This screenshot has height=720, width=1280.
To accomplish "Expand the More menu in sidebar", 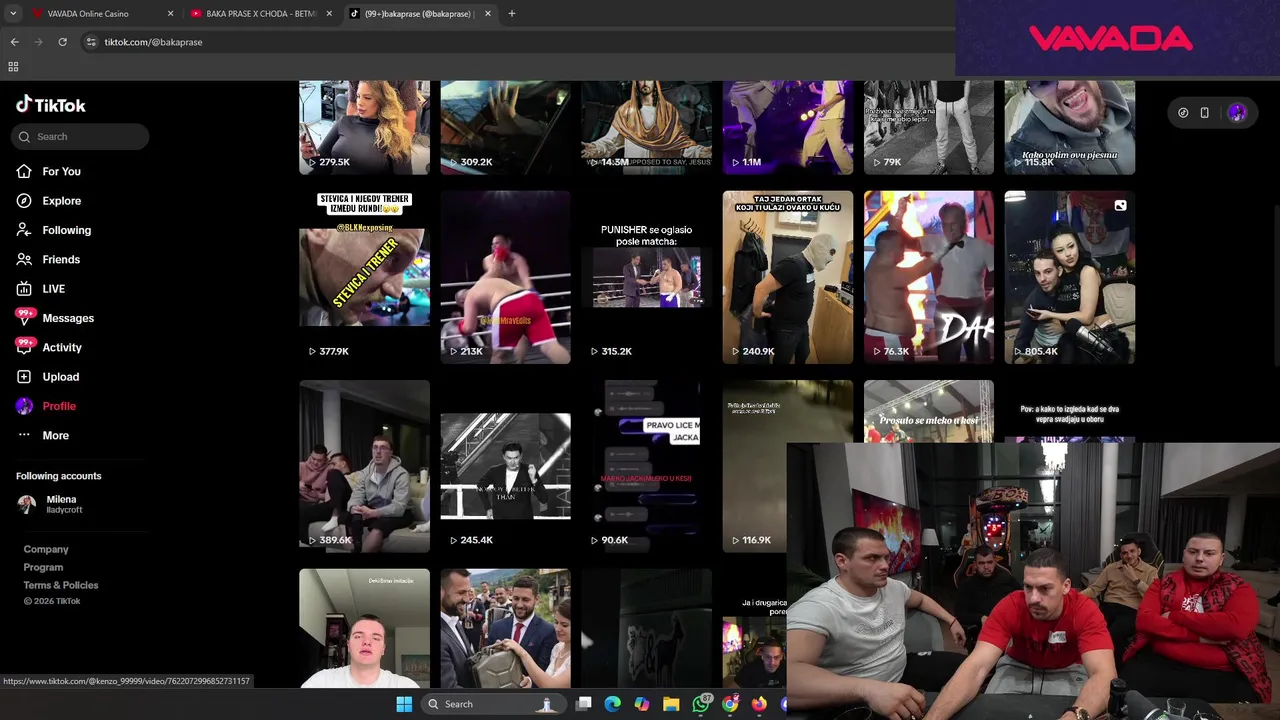I will tap(44, 435).
